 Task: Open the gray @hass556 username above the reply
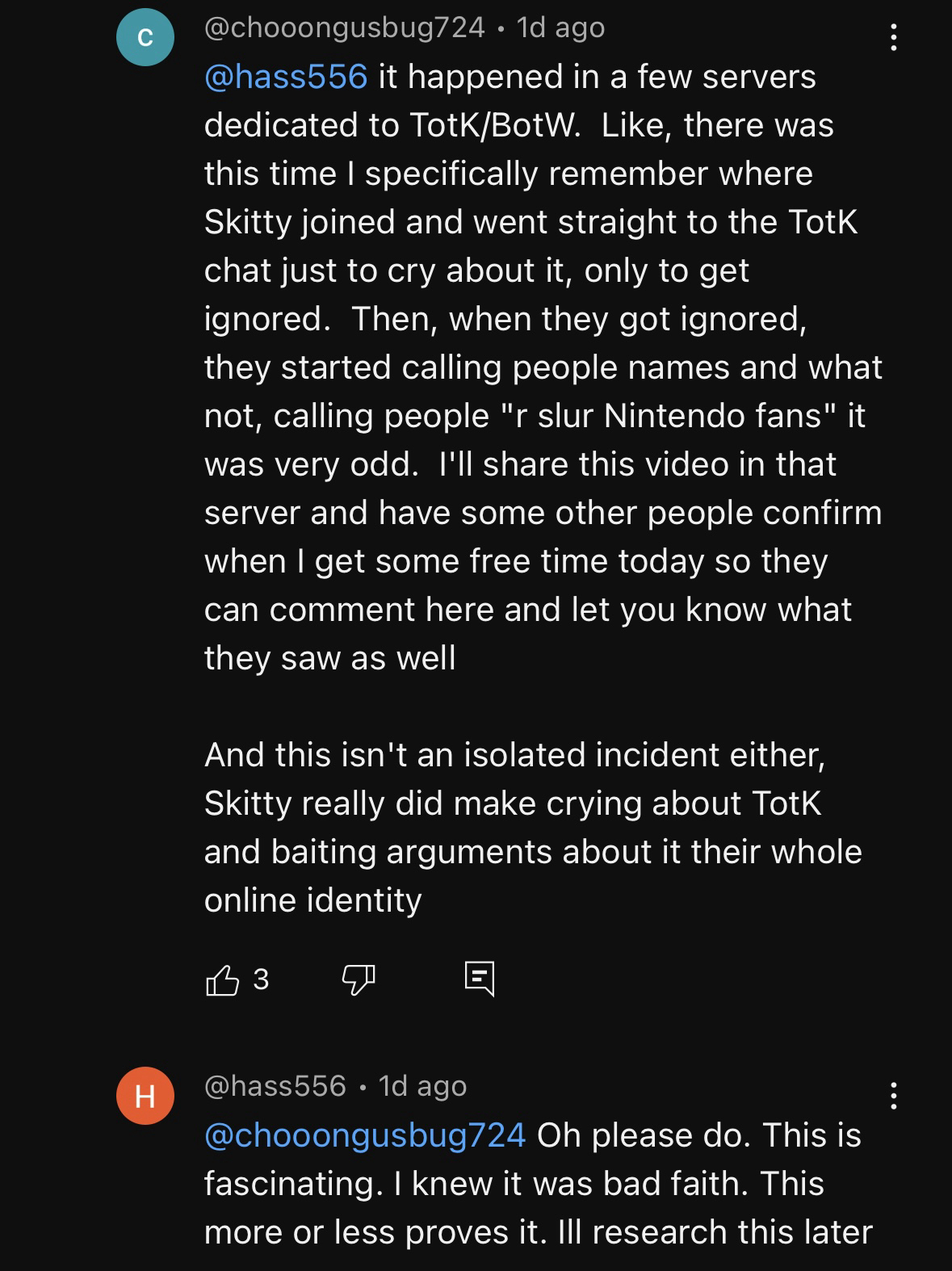pos(275,1086)
